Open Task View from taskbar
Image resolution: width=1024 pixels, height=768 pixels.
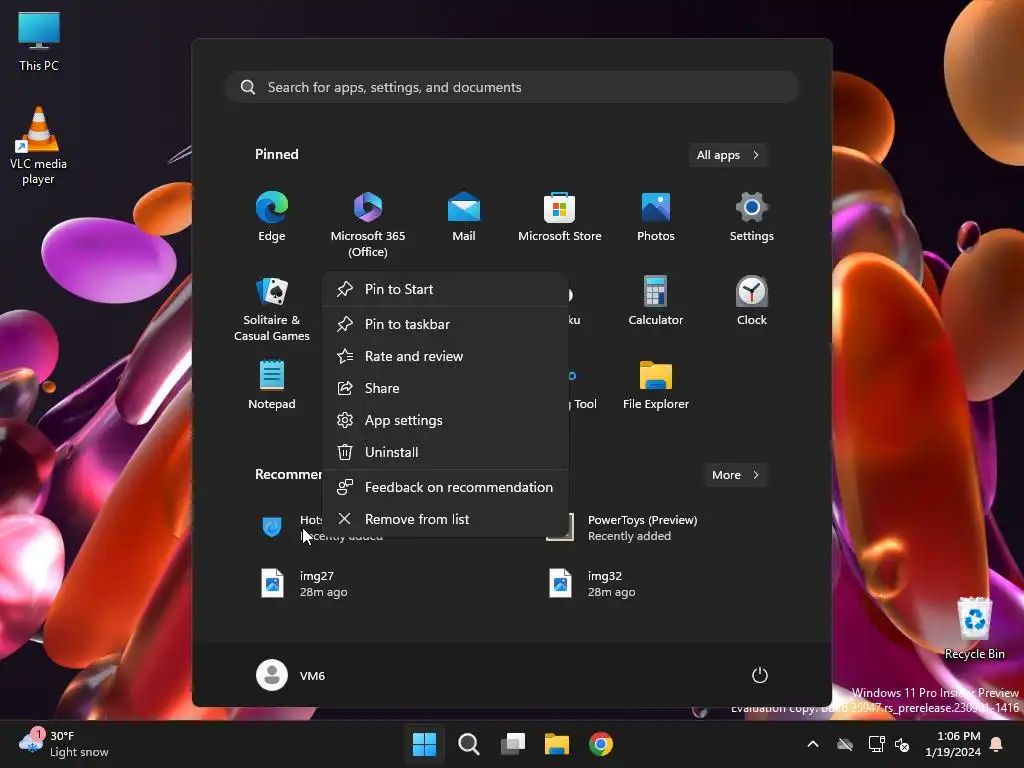click(513, 744)
